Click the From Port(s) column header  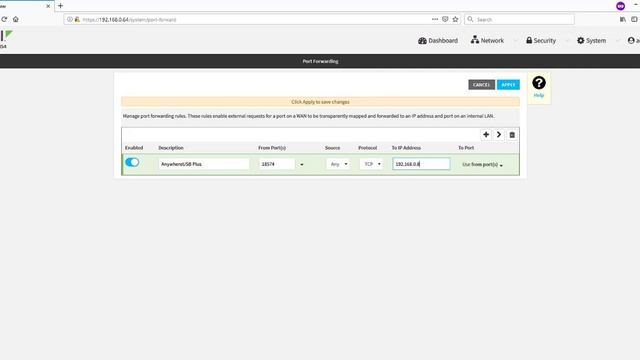272,148
